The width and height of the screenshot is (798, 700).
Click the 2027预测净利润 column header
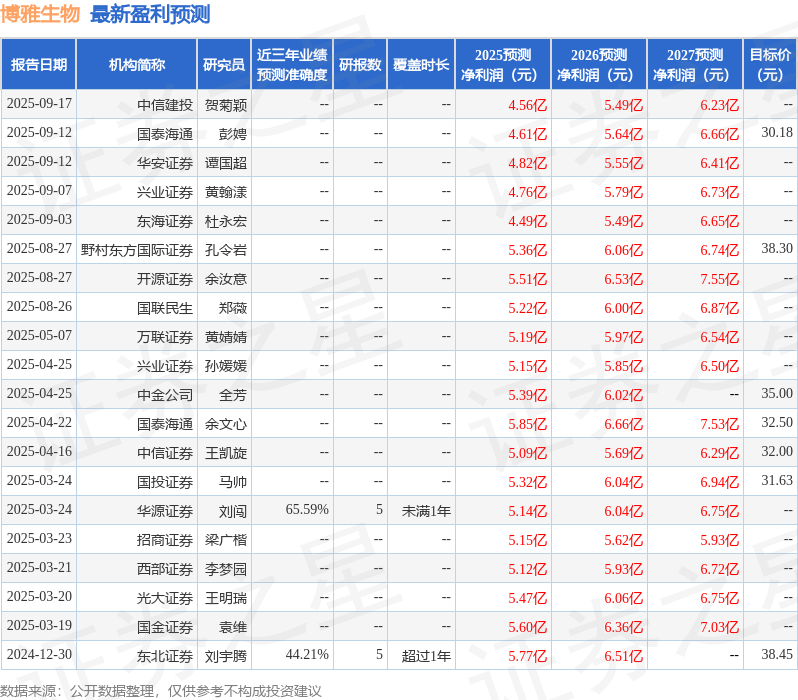pyautogui.click(x=695, y=65)
